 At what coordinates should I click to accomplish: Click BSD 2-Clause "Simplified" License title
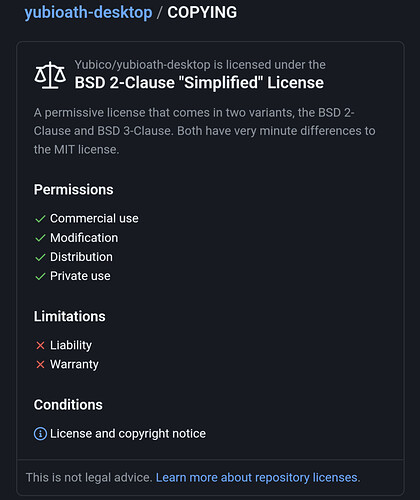[199, 83]
